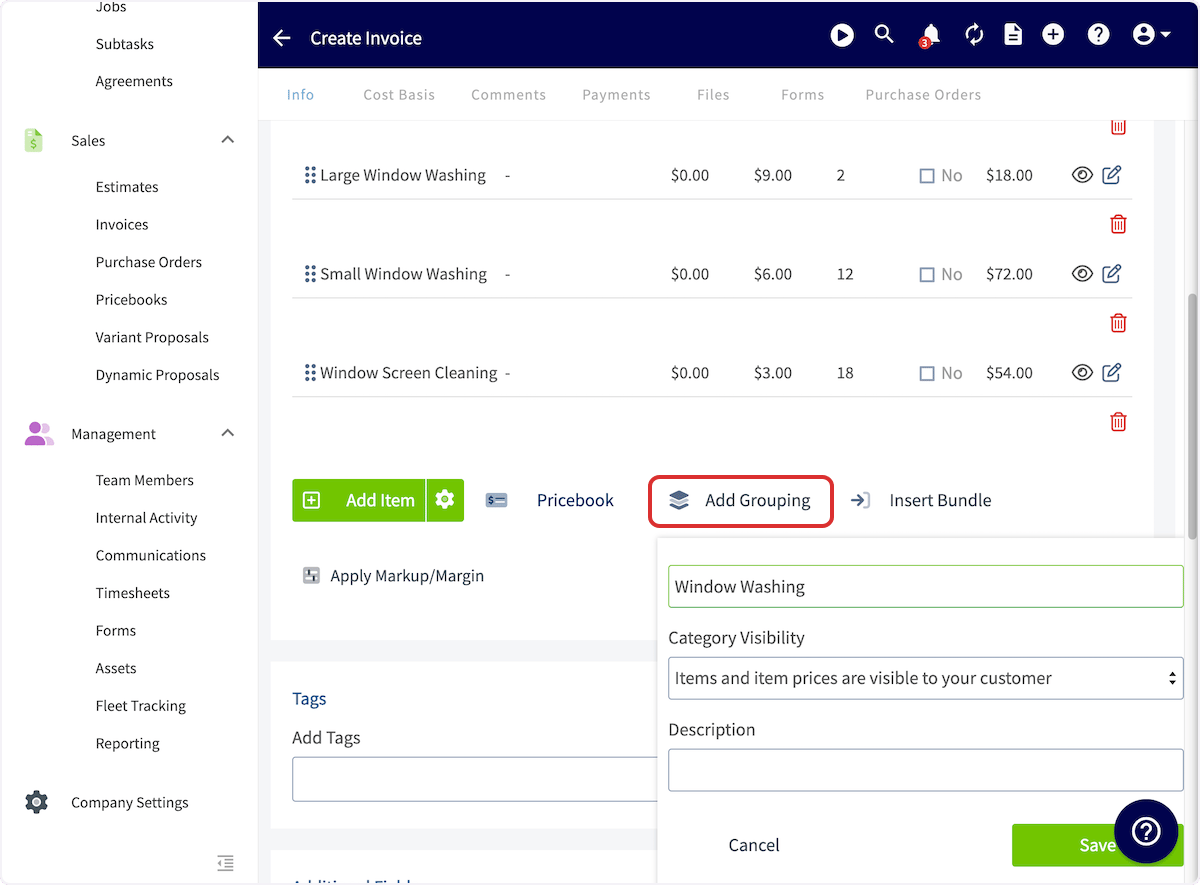This screenshot has width=1200, height=885.
Task: Toggle visibility of Window Screen Cleaning
Action: [x=1082, y=373]
